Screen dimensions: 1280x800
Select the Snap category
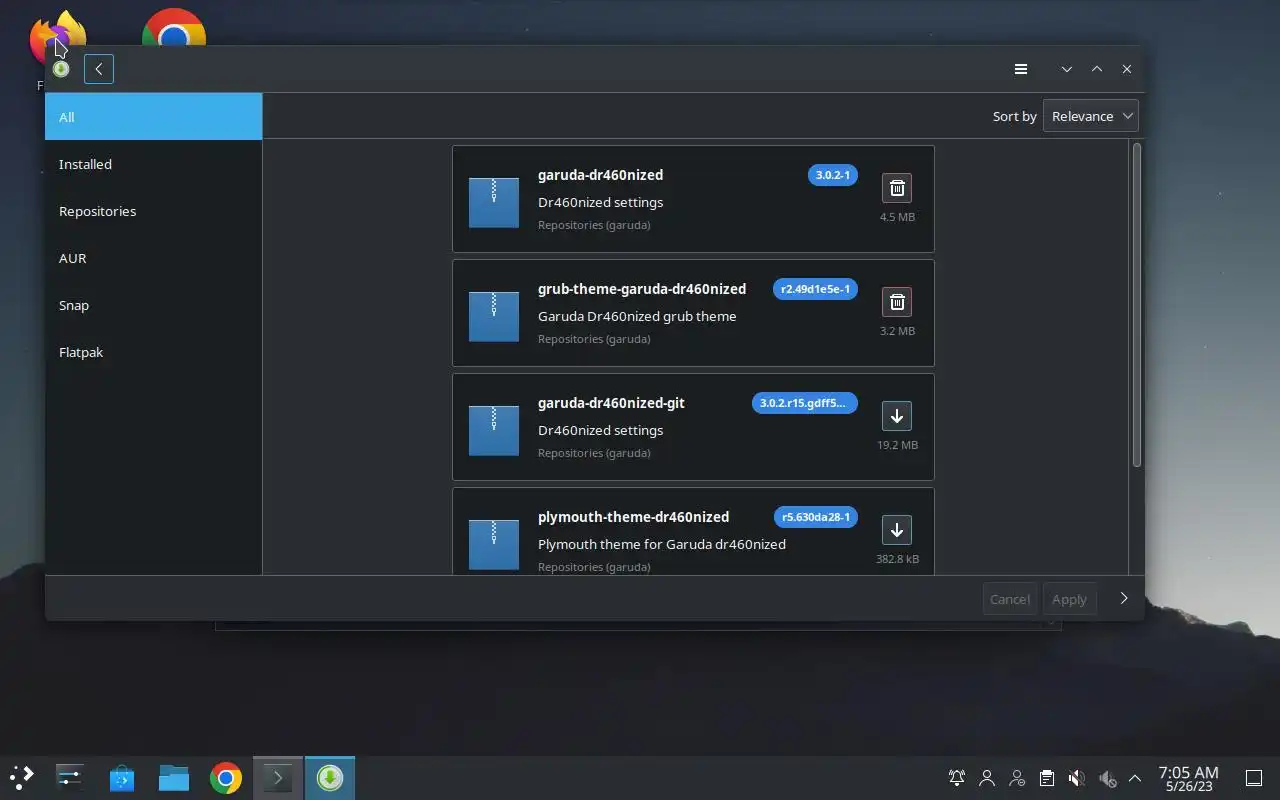(x=154, y=305)
